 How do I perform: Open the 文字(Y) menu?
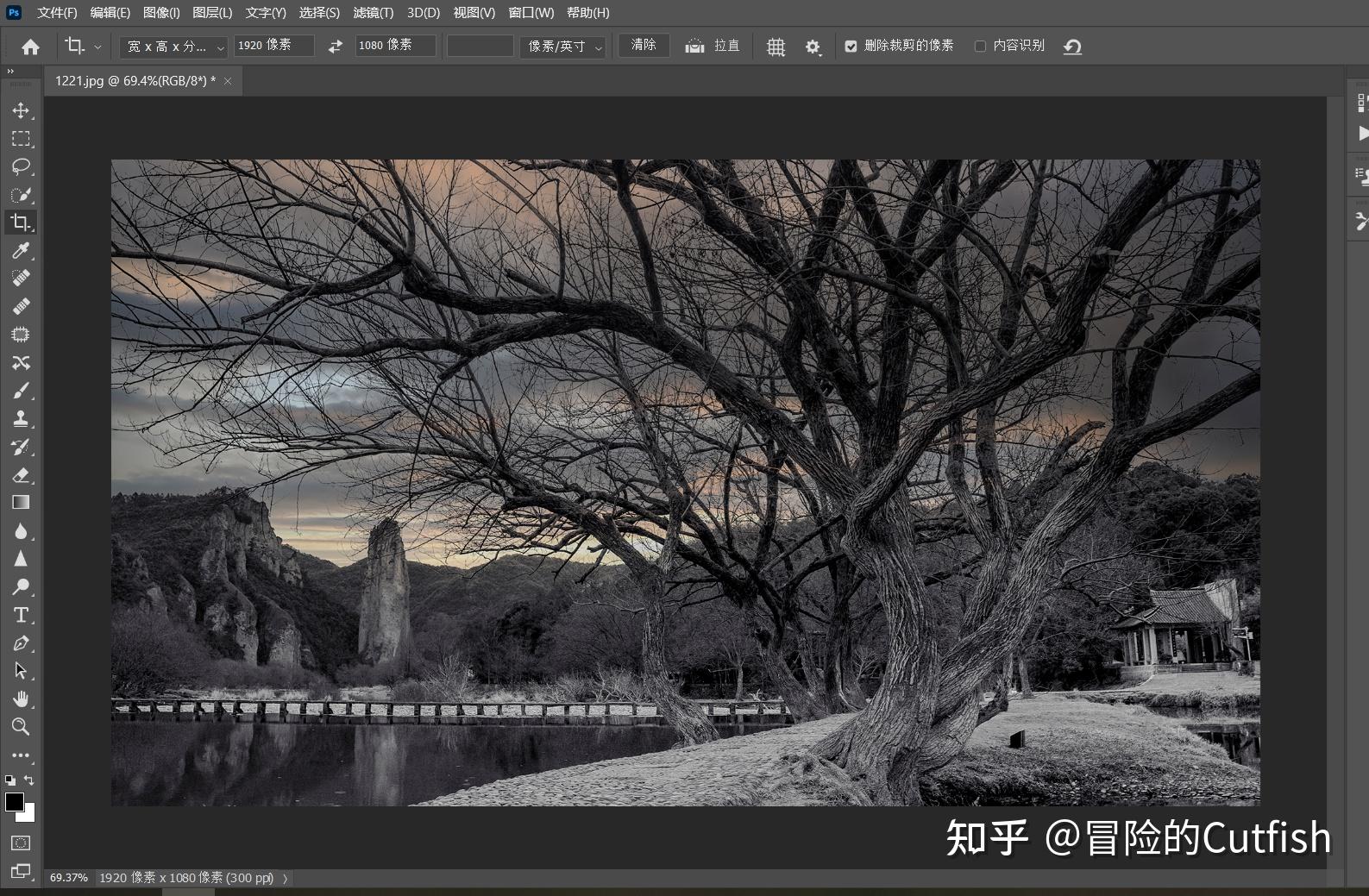[x=266, y=13]
